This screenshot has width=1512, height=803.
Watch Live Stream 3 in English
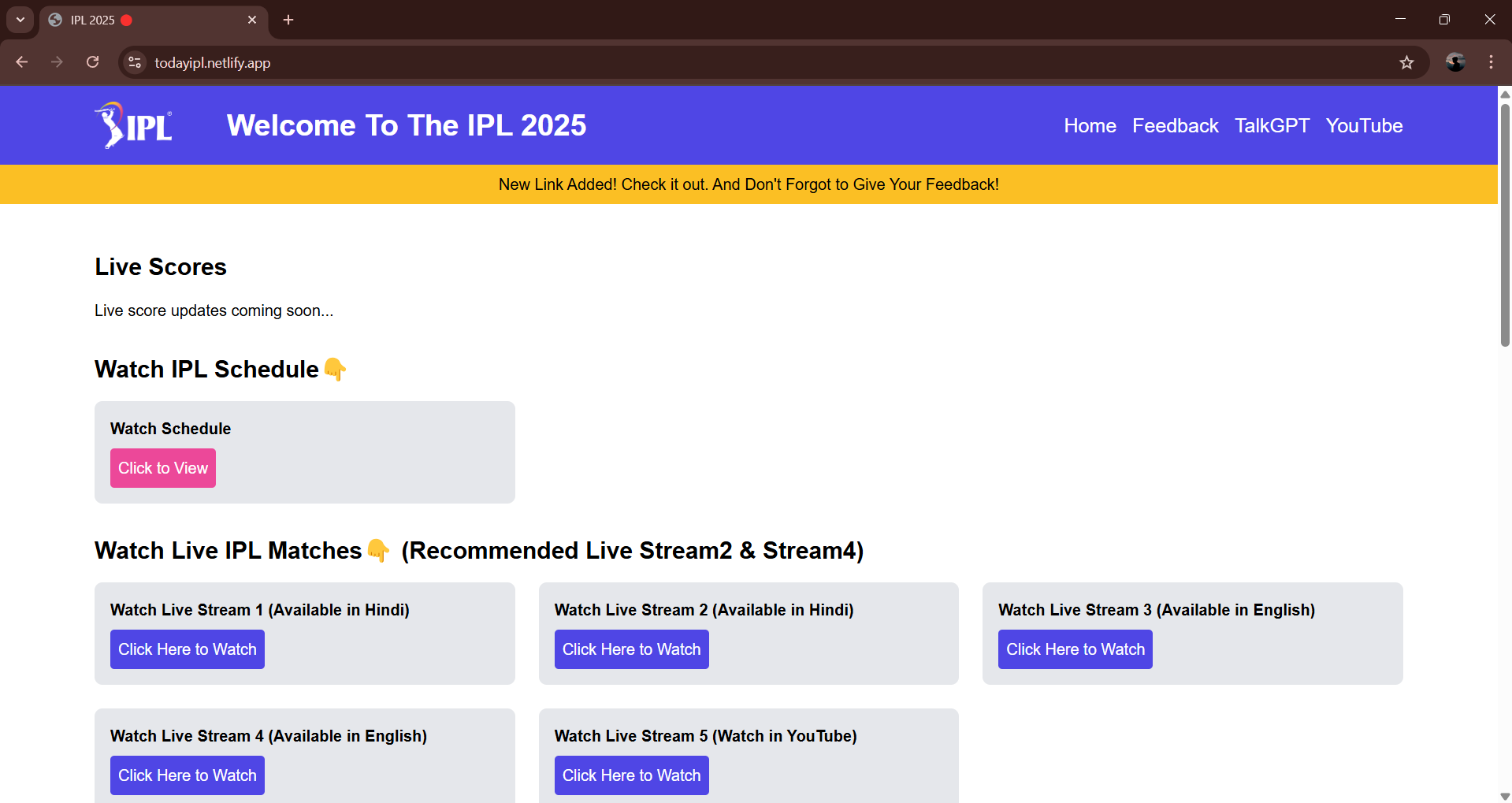[1075, 649]
